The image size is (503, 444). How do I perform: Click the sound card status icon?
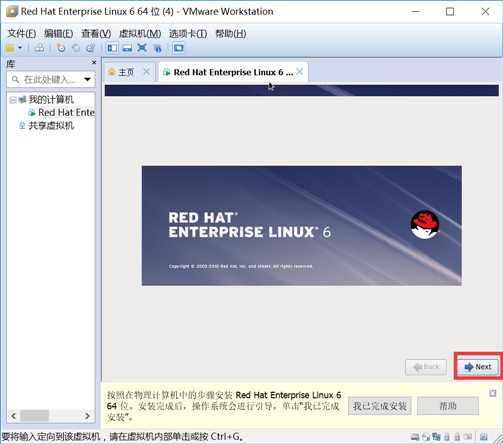click(468, 436)
